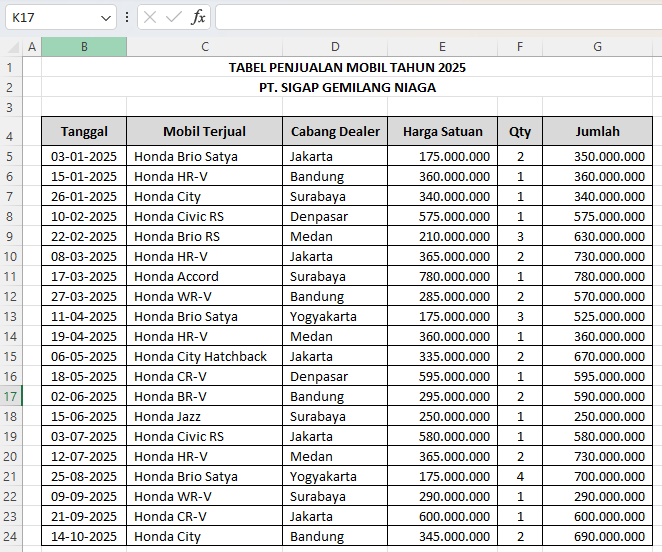The image size is (662, 552).
Task: Select column E header
Action: [x=442, y=47]
